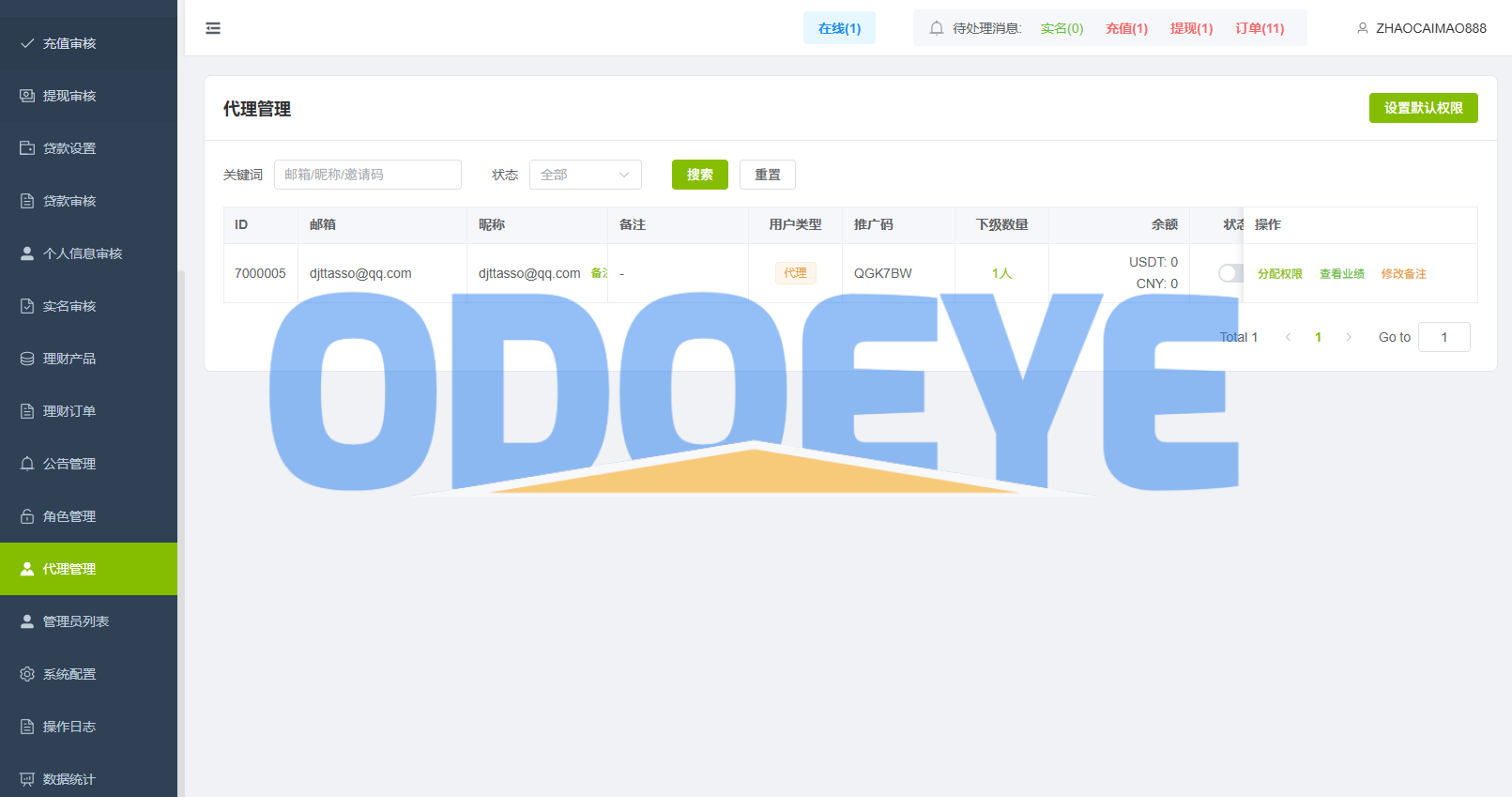1512x797 pixels.
Task: Click the 设置默认权限 button
Action: pyautogui.click(x=1423, y=108)
